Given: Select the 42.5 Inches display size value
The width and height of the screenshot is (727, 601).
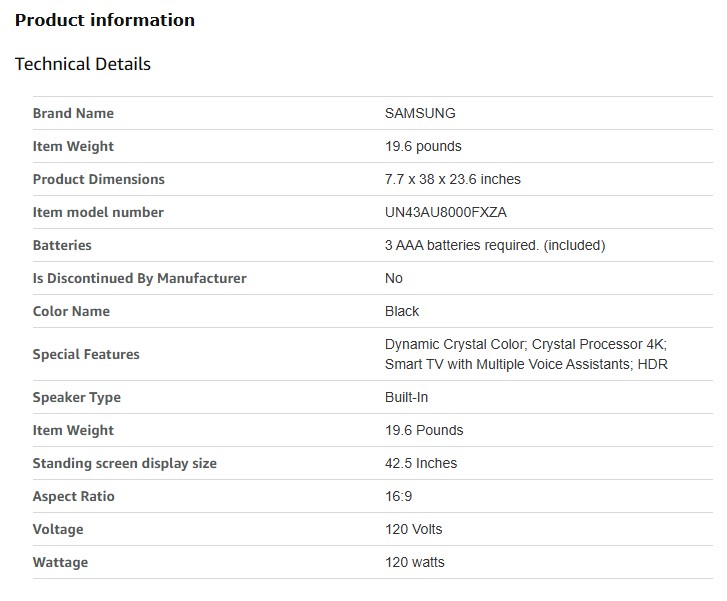Looking at the screenshot, I should [x=421, y=463].
